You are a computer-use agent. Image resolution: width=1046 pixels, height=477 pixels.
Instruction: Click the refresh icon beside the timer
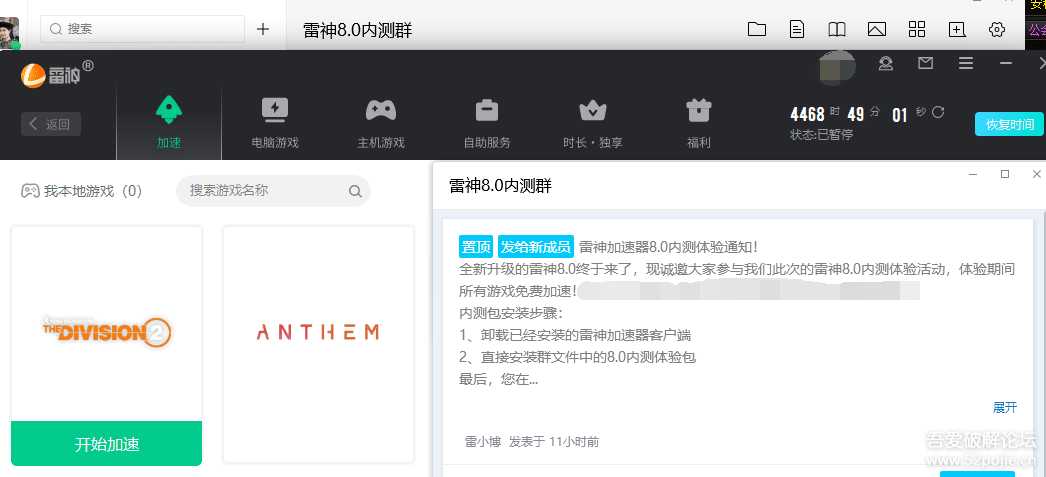(938, 113)
